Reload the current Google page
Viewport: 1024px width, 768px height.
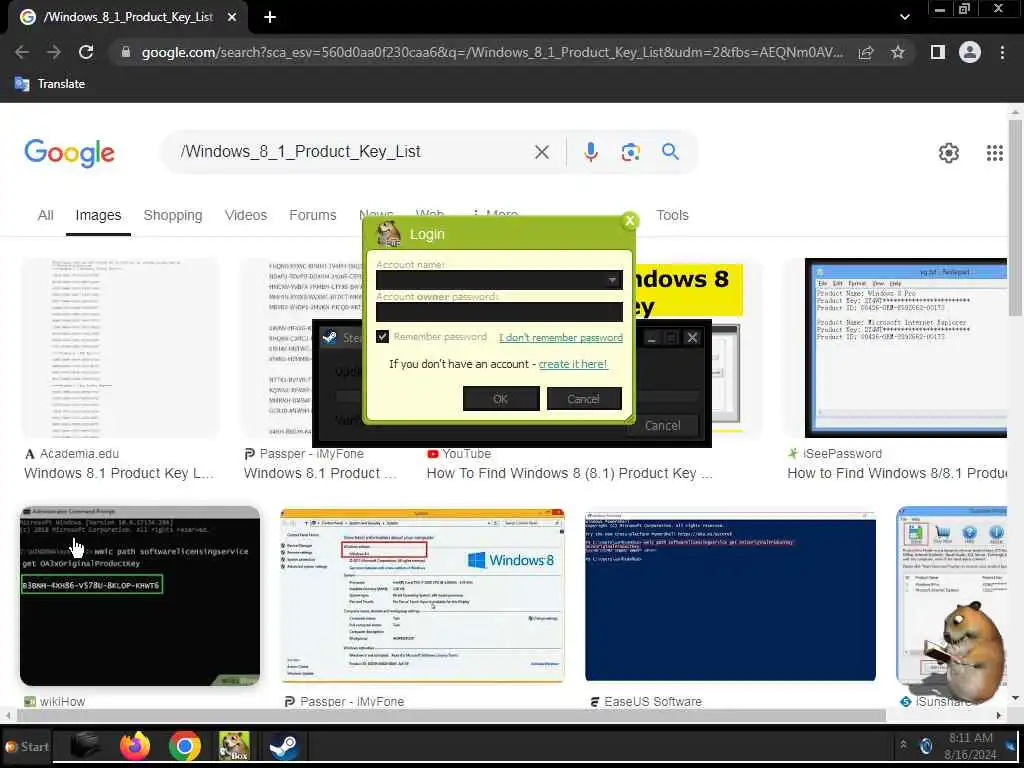click(86, 52)
